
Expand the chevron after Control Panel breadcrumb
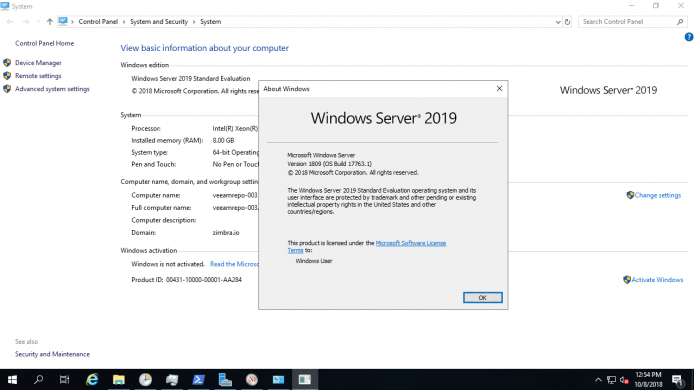pyautogui.click(x=124, y=22)
